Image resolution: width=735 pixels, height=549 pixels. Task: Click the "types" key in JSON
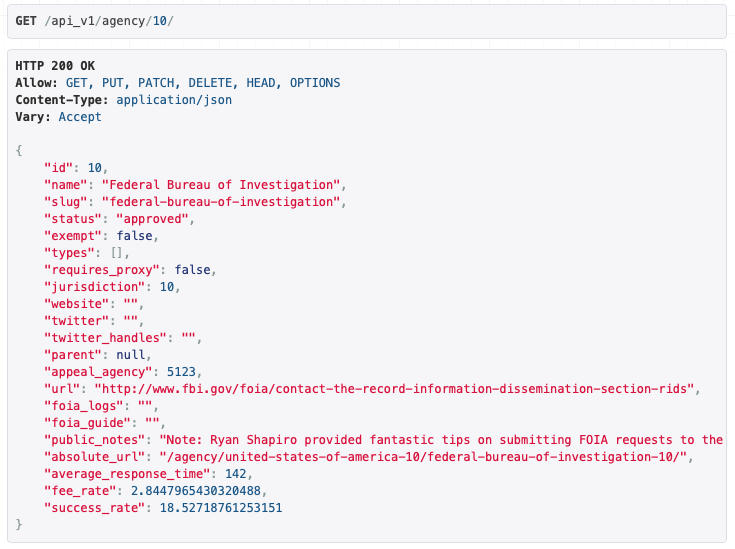(69, 253)
